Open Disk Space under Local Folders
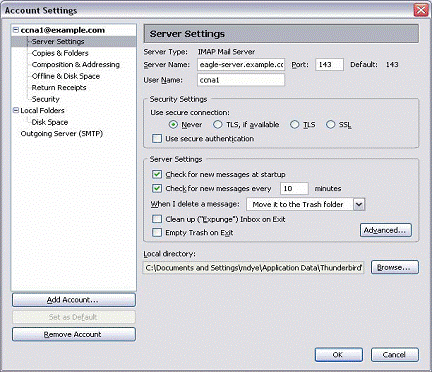The width and height of the screenshot is (432, 372). click(x=50, y=122)
